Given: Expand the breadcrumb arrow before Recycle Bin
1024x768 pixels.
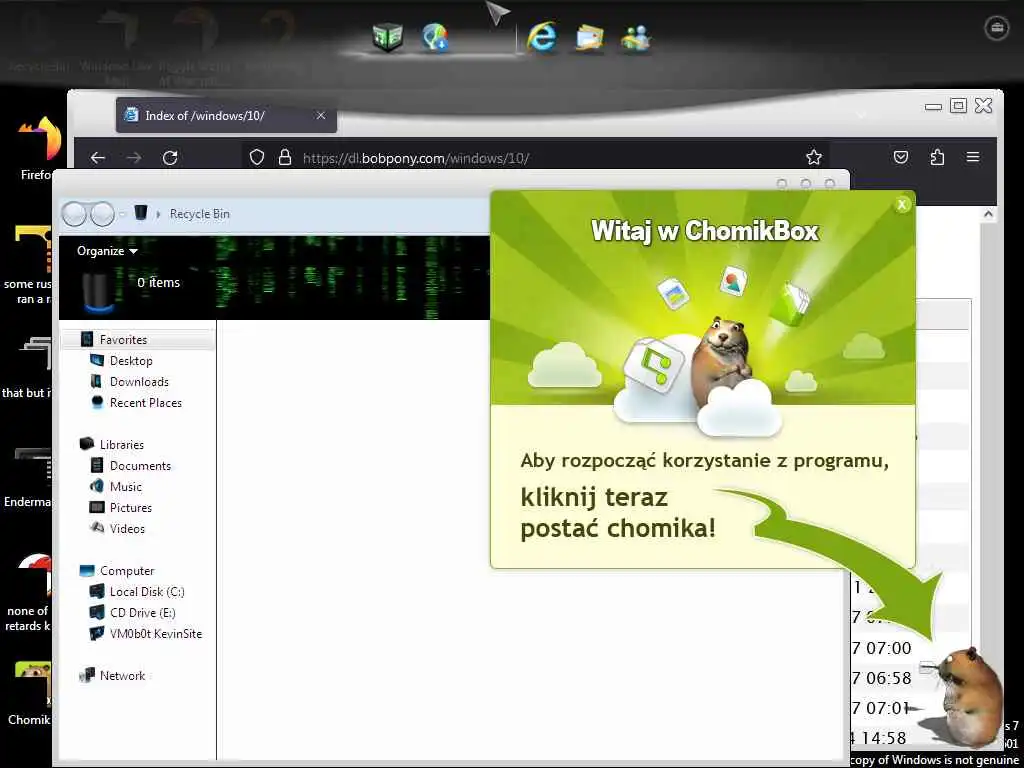Looking at the screenshot, I should pos(158,214).
